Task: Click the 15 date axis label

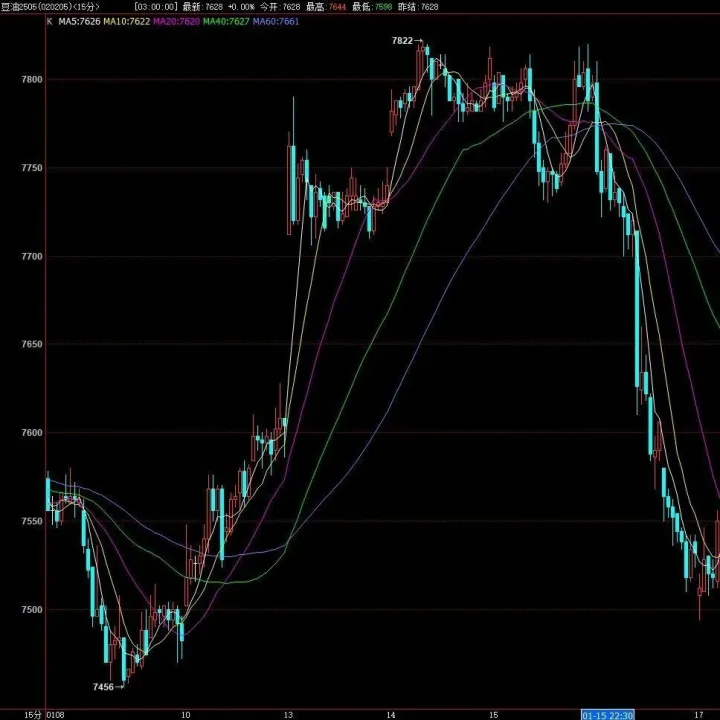Action: coord(494,715)
